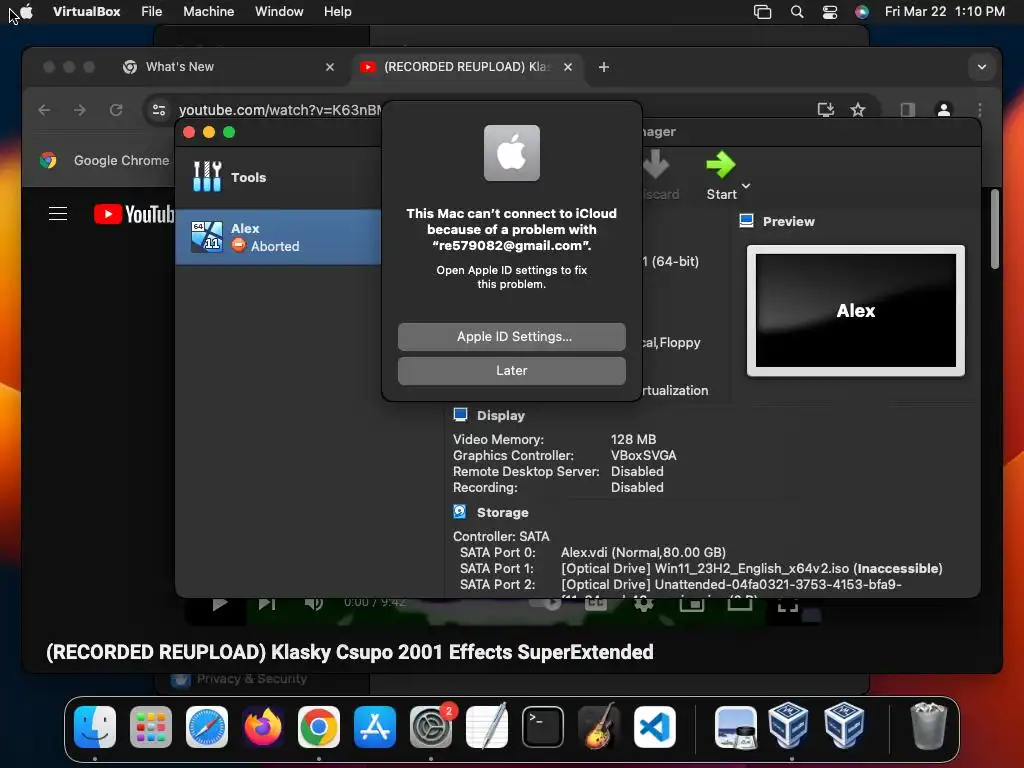Open Control Center in the menu bar
The height and width of the screenshot is (768, 1024).
(x=829, y=12)
